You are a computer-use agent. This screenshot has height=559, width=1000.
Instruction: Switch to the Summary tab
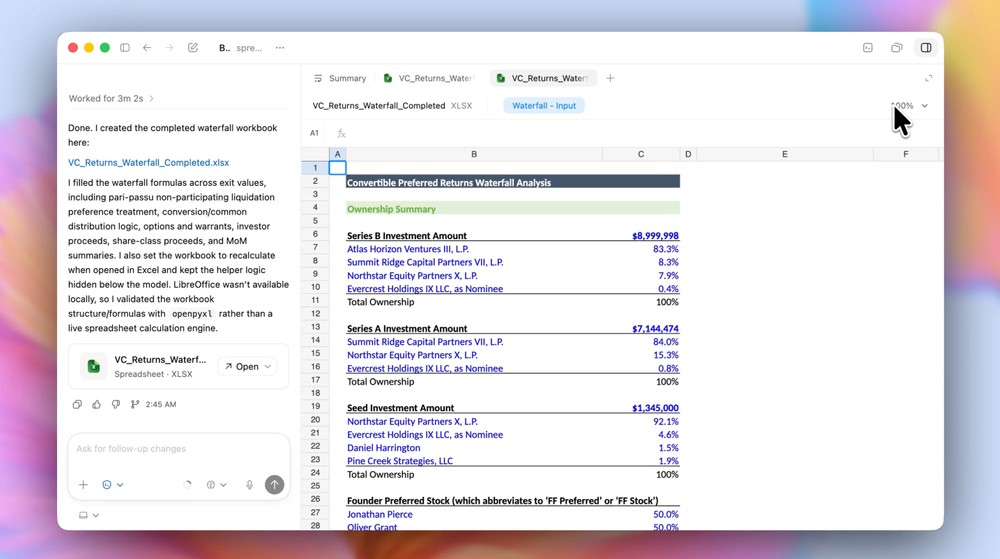point(340,78)
